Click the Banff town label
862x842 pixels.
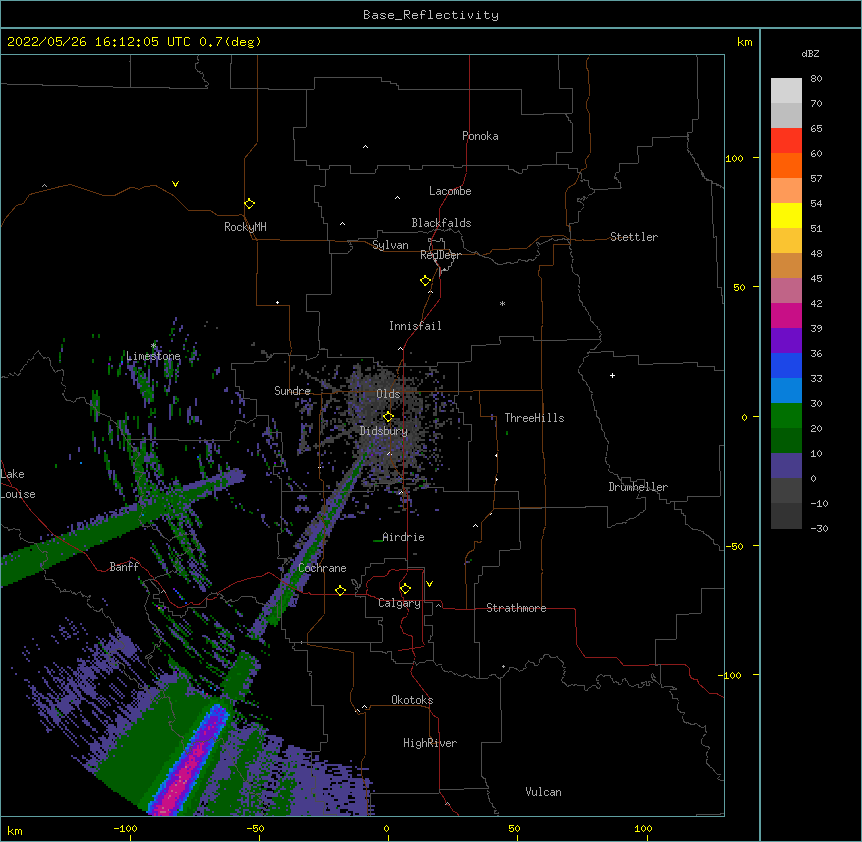click(124, 567)
